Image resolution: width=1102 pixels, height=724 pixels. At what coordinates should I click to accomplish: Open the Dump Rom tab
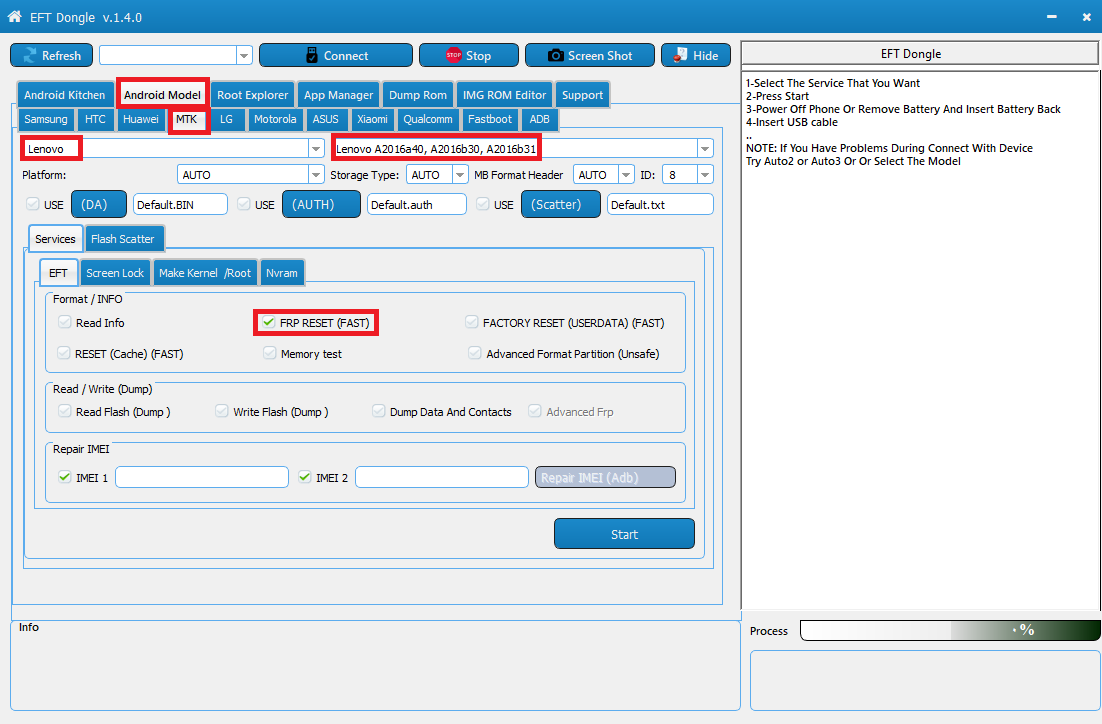[417, 95]
